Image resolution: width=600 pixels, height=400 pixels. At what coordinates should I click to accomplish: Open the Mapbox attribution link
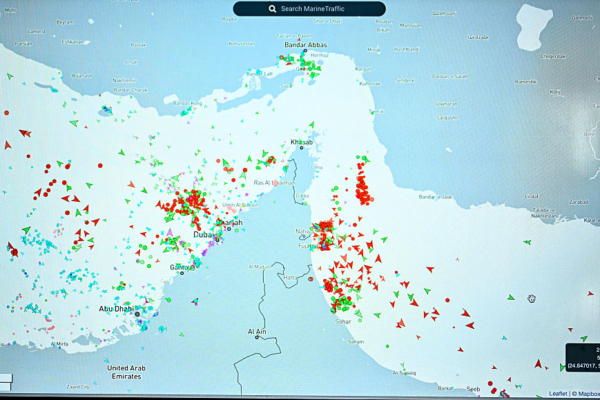click(x=584, y=393)
